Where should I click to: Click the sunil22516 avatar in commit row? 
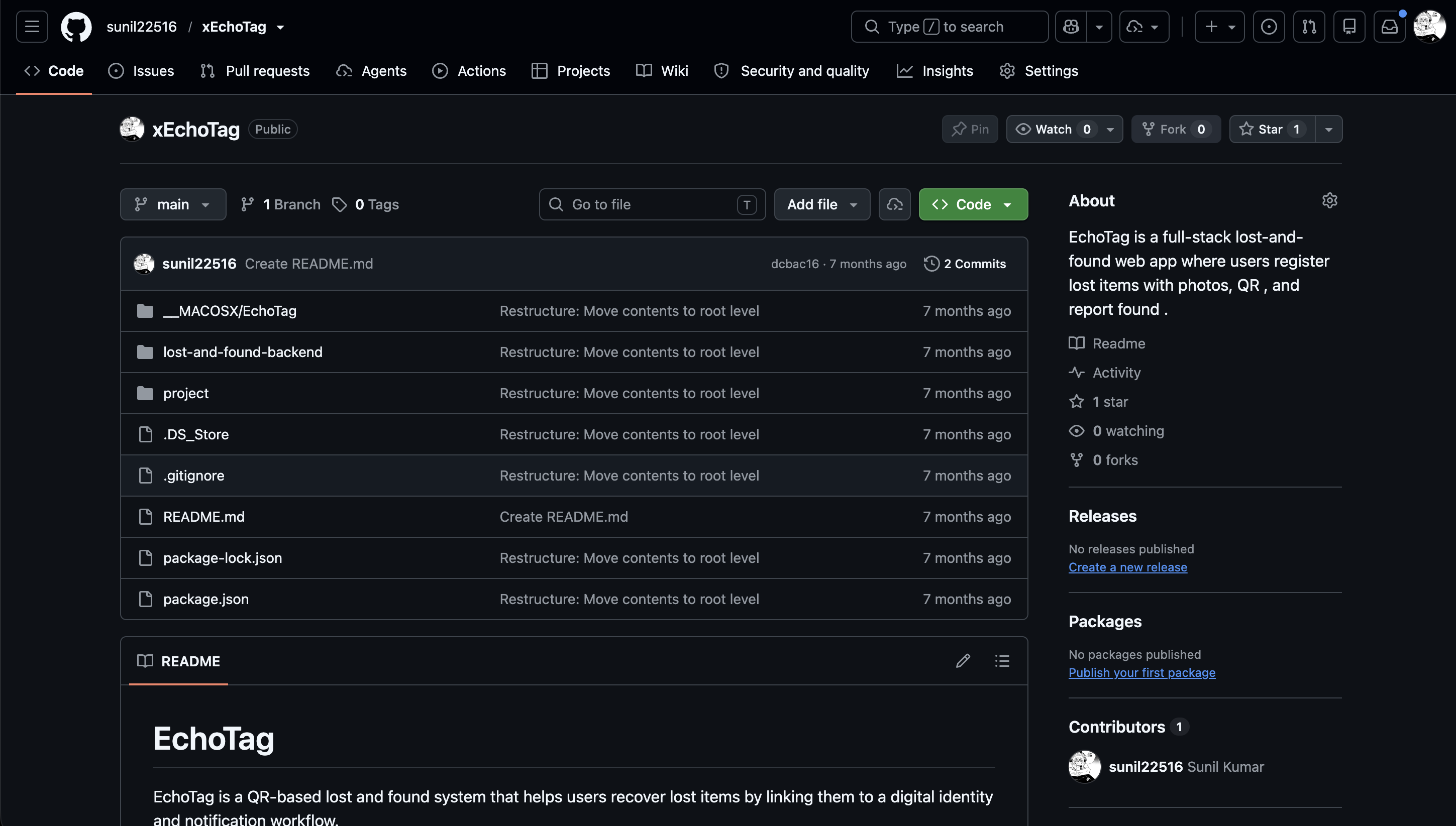pos(144,264)
